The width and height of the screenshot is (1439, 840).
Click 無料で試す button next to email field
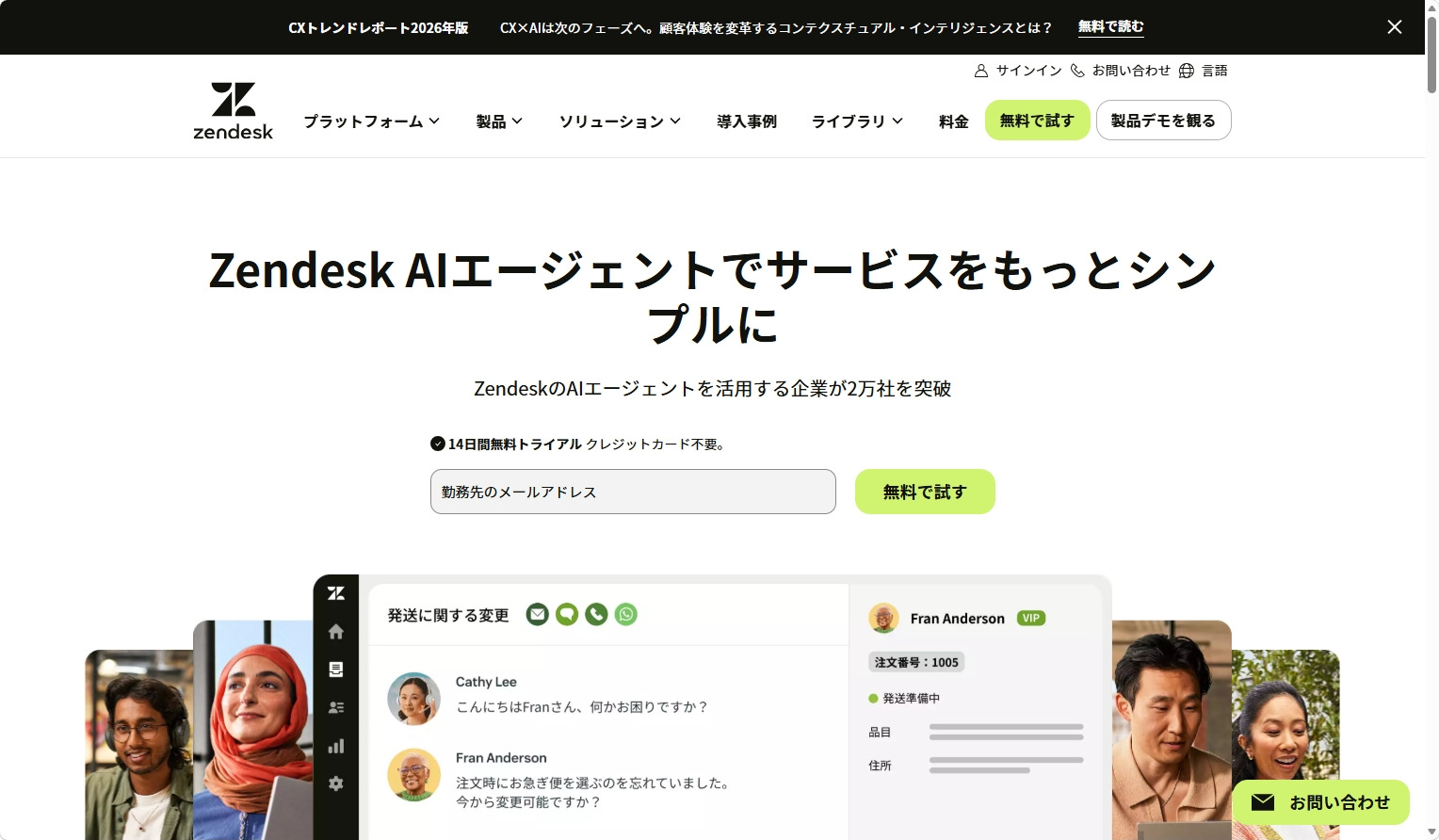click(x=925, y=492)
